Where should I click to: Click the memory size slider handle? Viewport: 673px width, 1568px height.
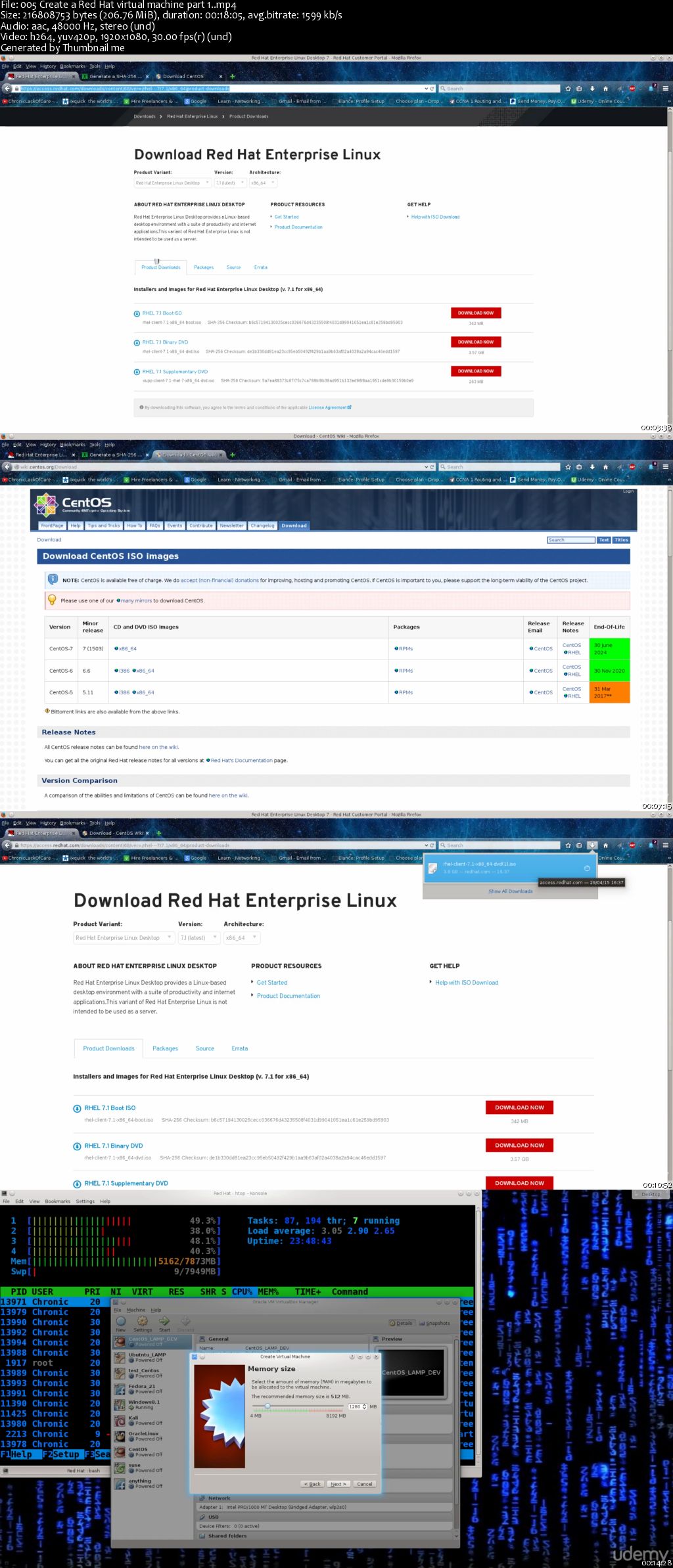click(267, 1406)
